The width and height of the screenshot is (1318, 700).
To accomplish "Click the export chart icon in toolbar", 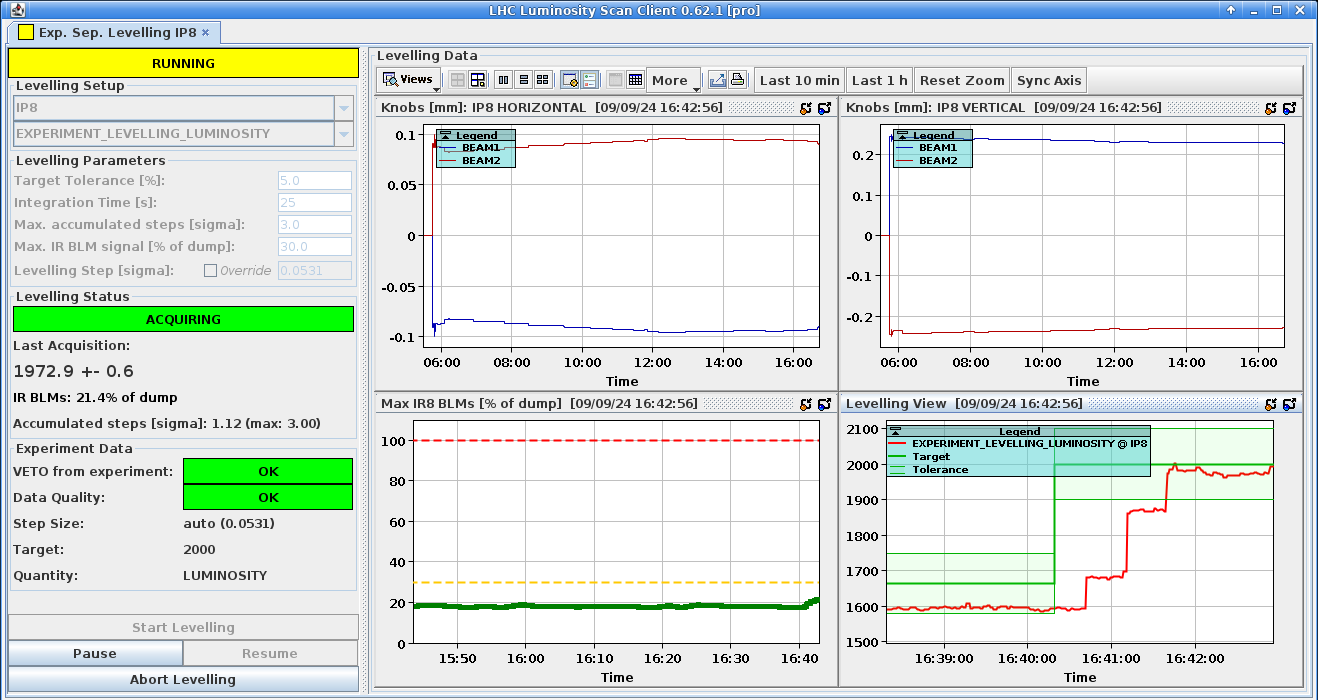I will coord(717,80).
